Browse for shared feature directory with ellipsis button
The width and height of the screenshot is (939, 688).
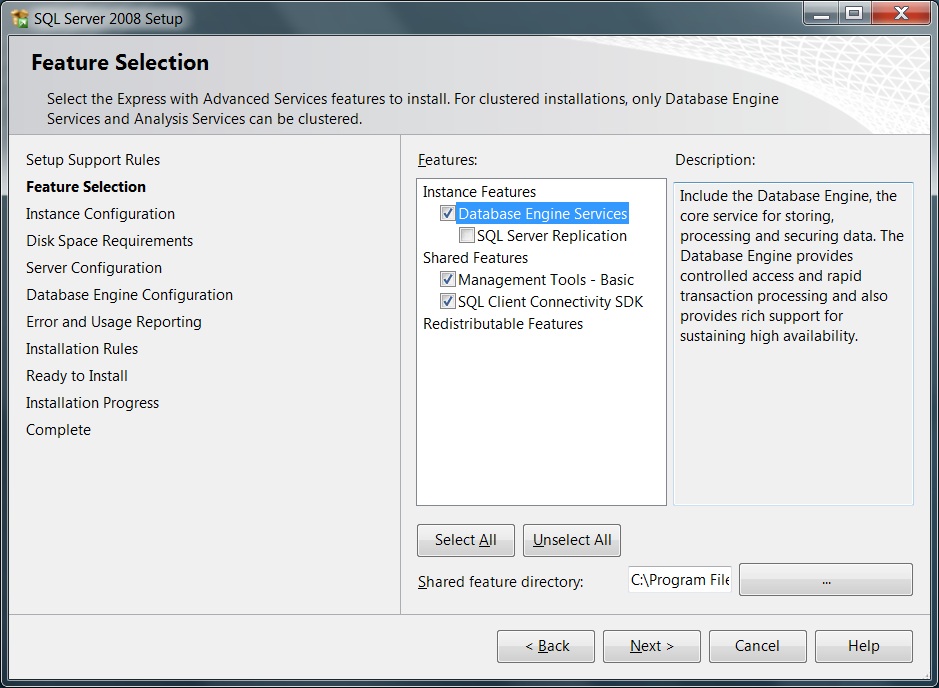(825, 580)
